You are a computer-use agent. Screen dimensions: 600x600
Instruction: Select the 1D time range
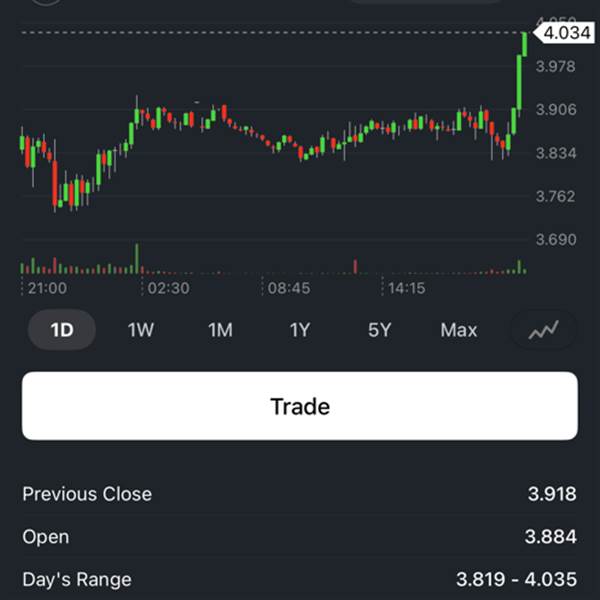62,330
